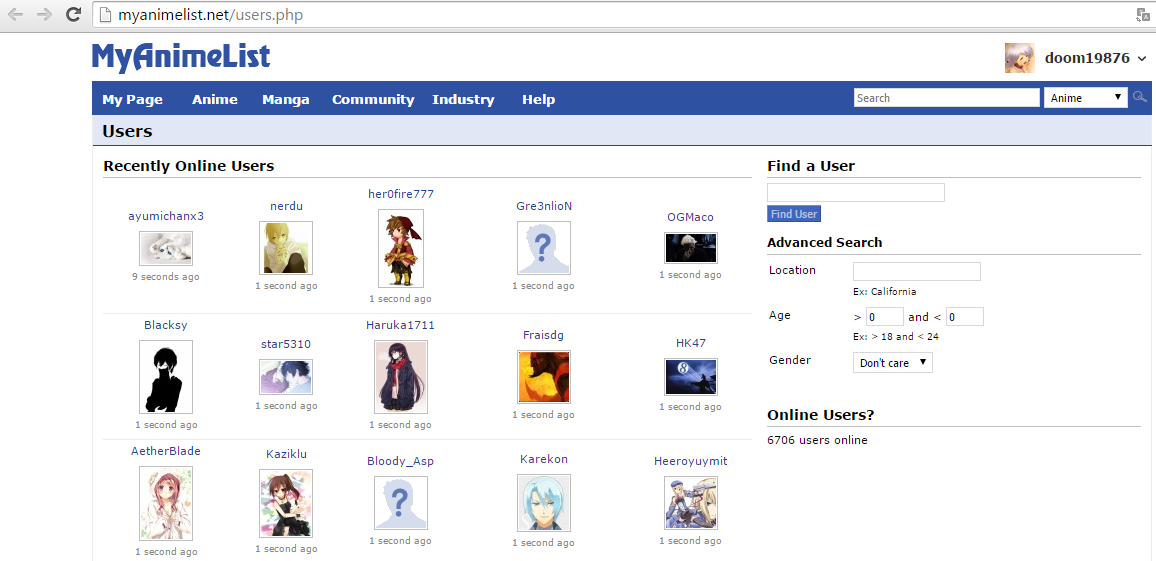Open the Karekon username link
The image size is (1156, 561).
tap(543, 459)
